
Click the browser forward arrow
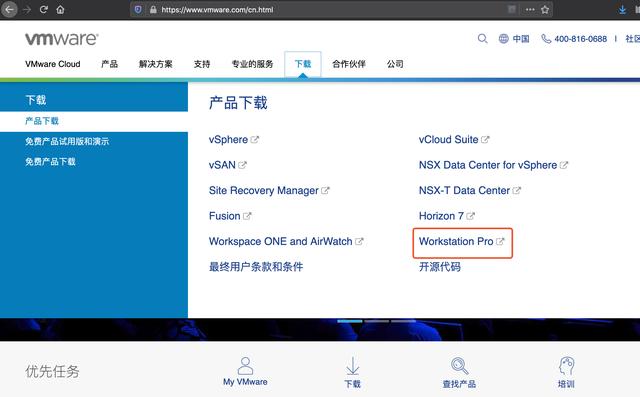tap(27, 9)
